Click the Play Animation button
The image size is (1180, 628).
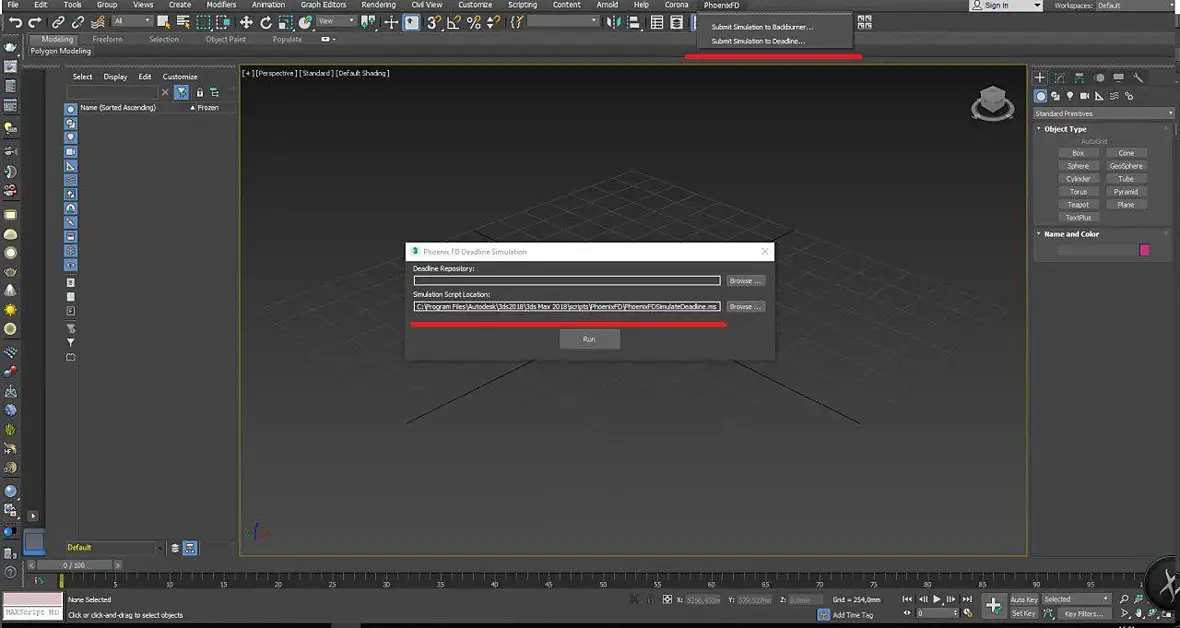(937, 599)
